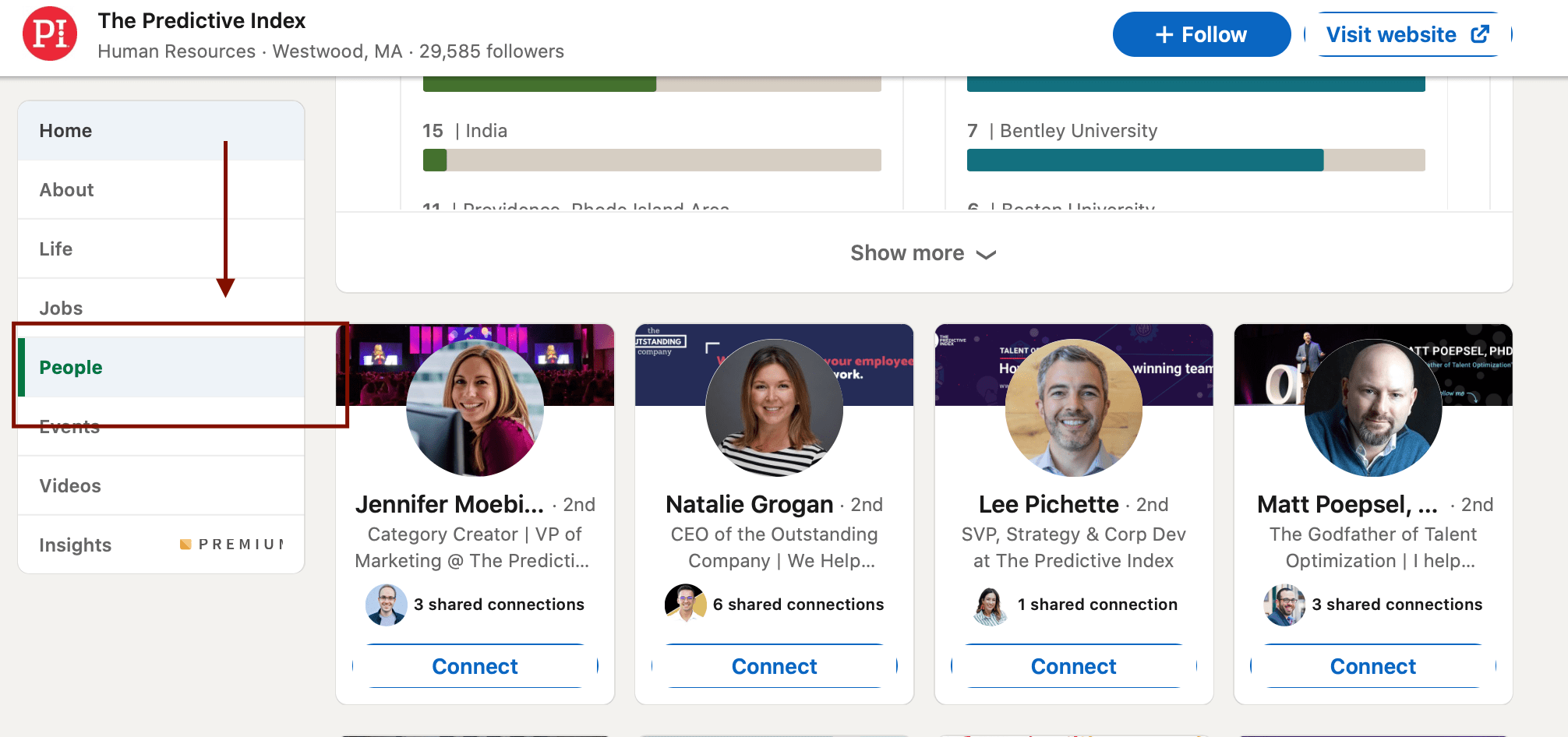This screenshot has width=1568, height=737.
Task: Open the Home tab in sidebar
Action: pyautogui.click(x=161, y=131)
